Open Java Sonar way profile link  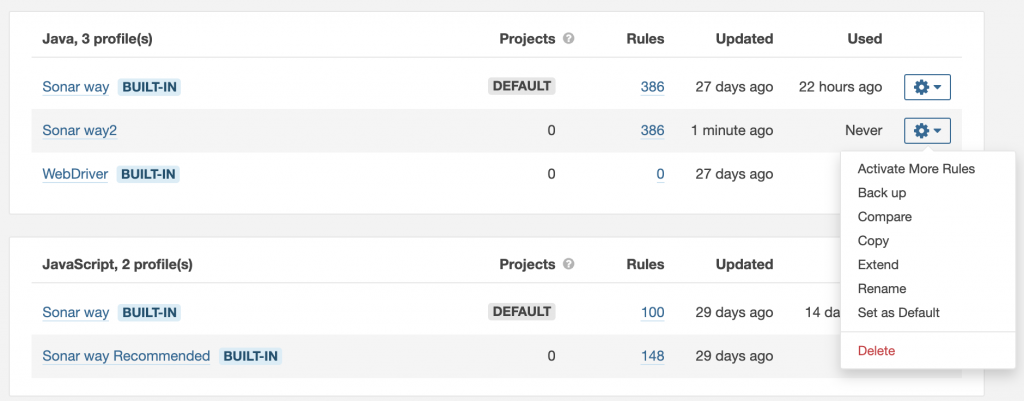tap(75, 87)
